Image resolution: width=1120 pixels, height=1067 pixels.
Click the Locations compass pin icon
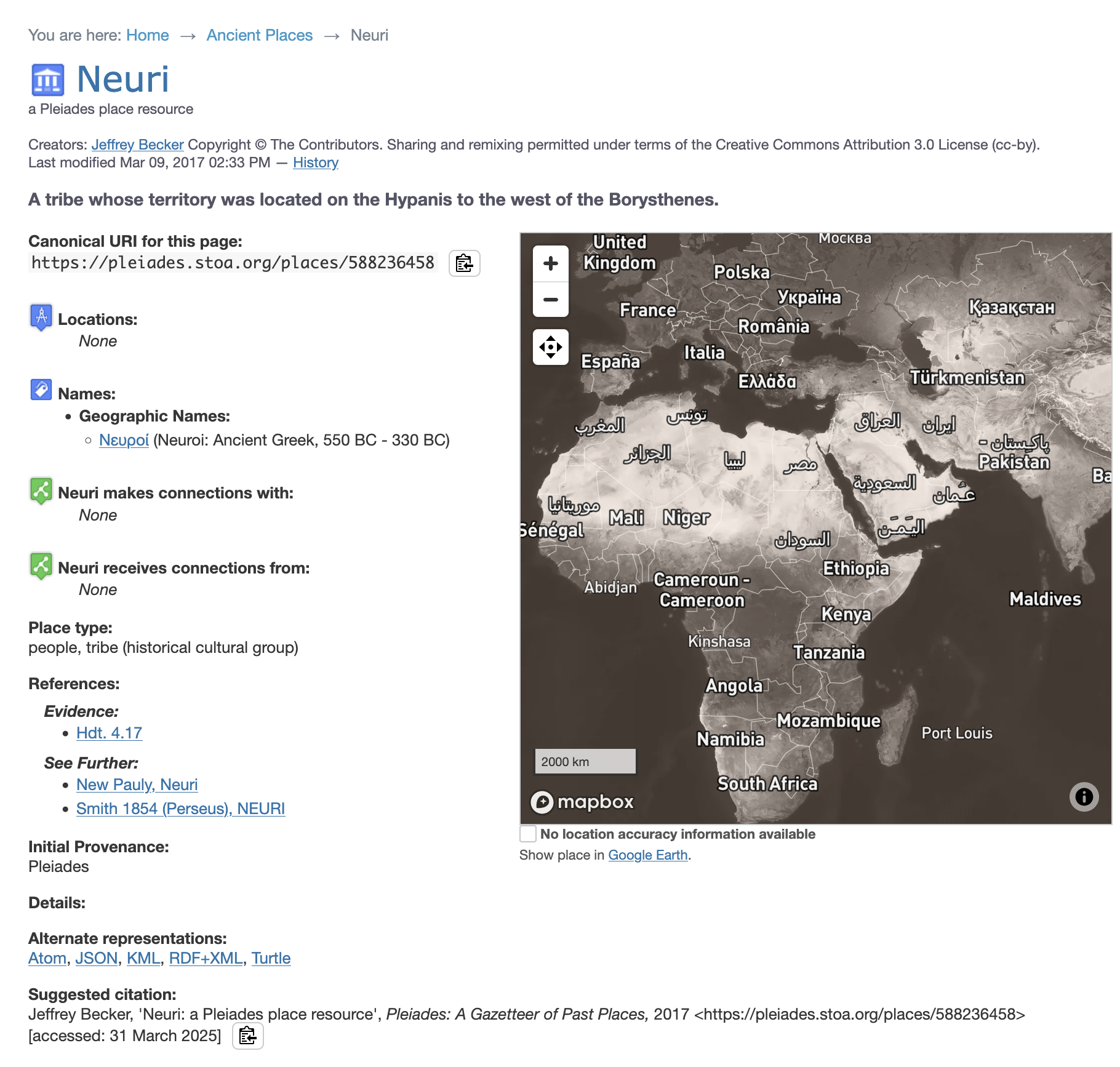coord(41,318)
